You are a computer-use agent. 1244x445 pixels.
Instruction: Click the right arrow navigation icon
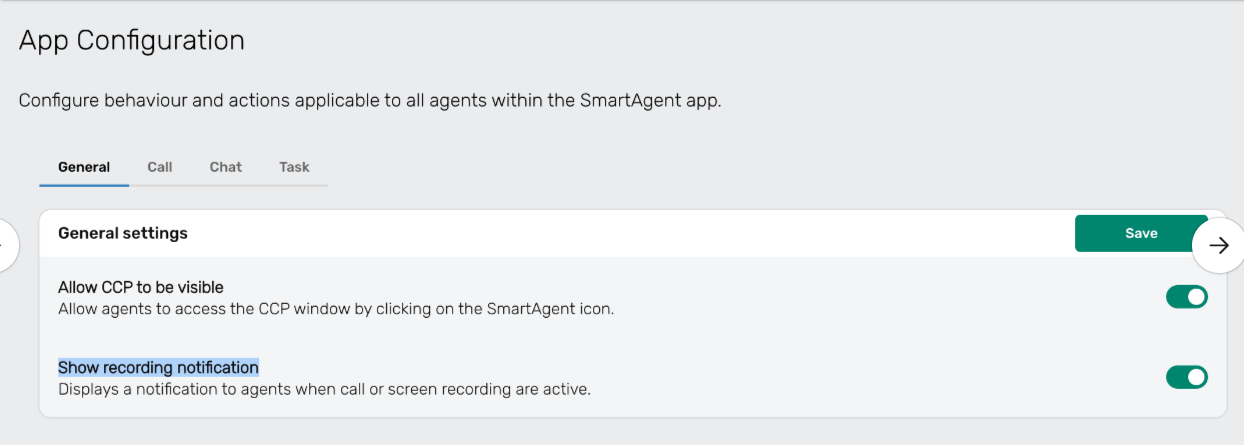click(1218, 246)
